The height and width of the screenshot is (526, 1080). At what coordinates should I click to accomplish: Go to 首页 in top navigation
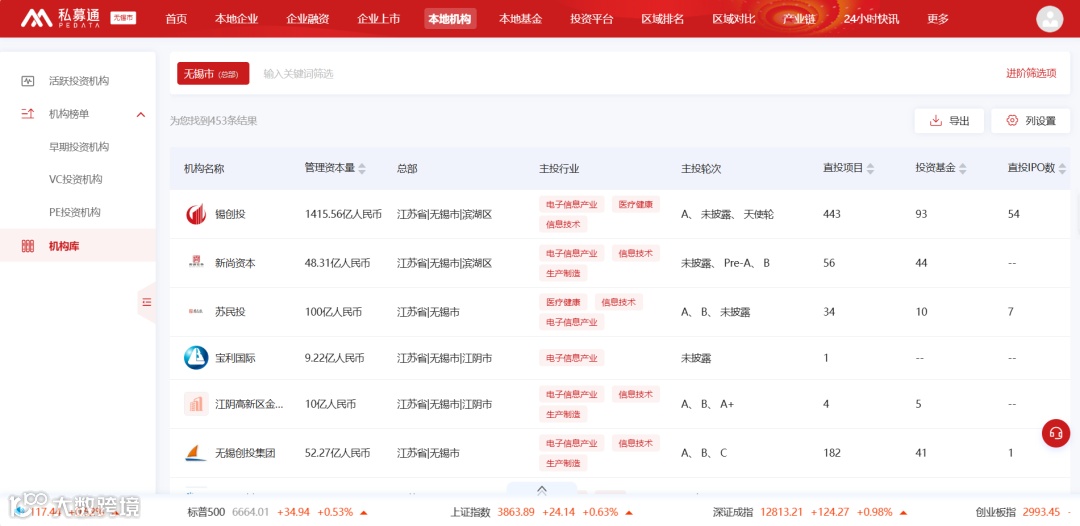(x=176, y=19)
